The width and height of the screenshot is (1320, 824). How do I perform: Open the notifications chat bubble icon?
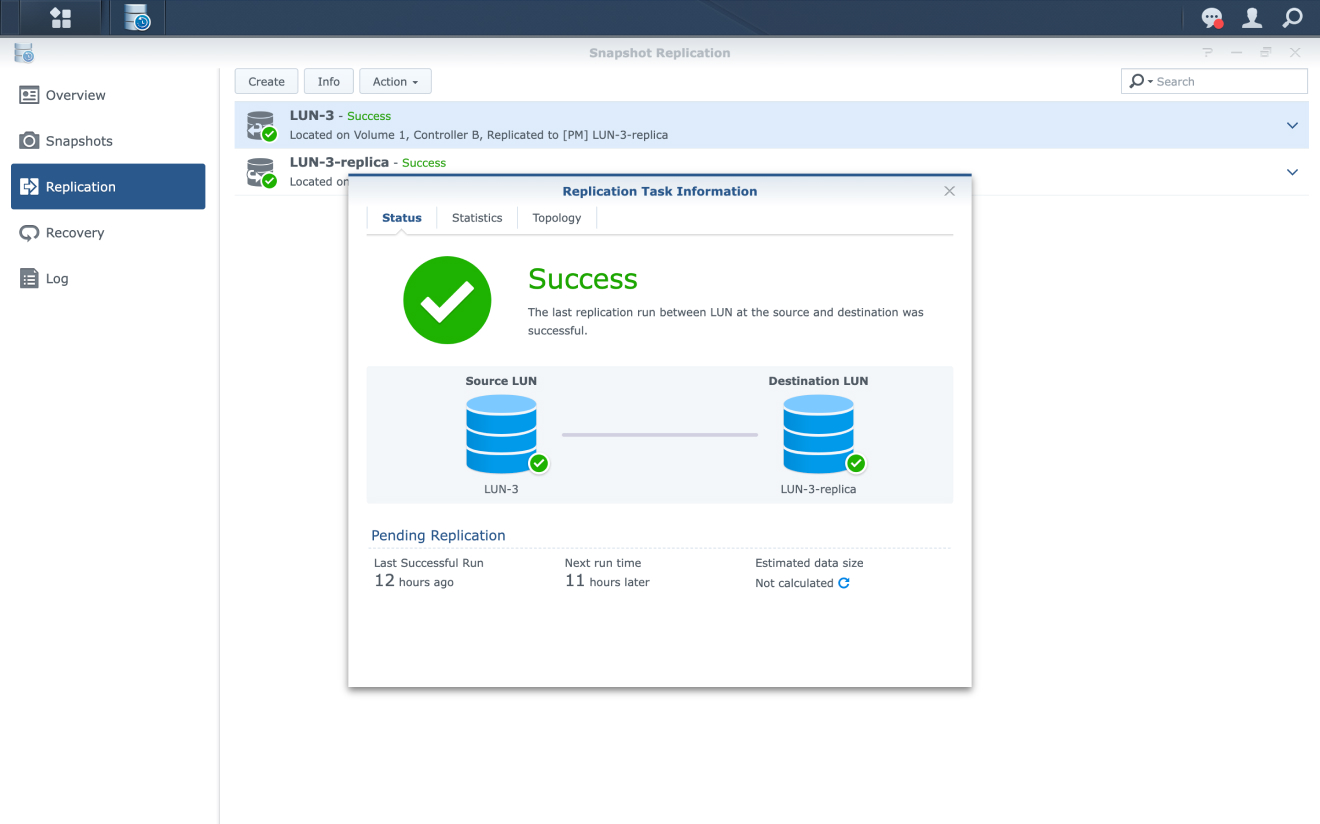click(1211, 18)
